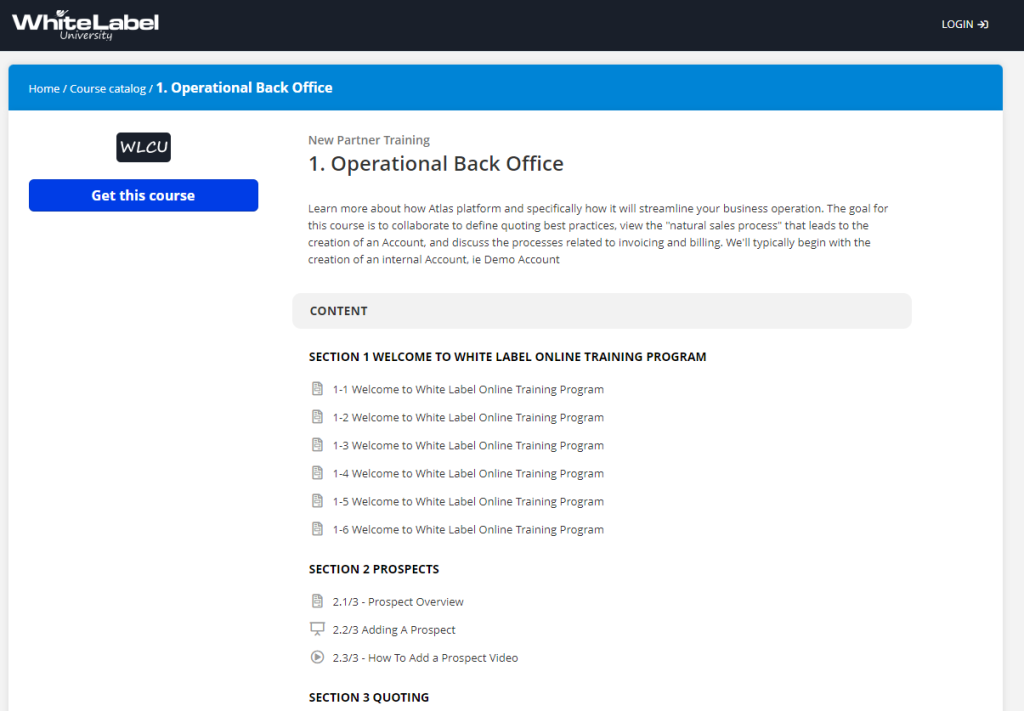Click the document icon beside lesson 1-1
The width and height of the screenshot is (1024, 711).
(317, 389)
